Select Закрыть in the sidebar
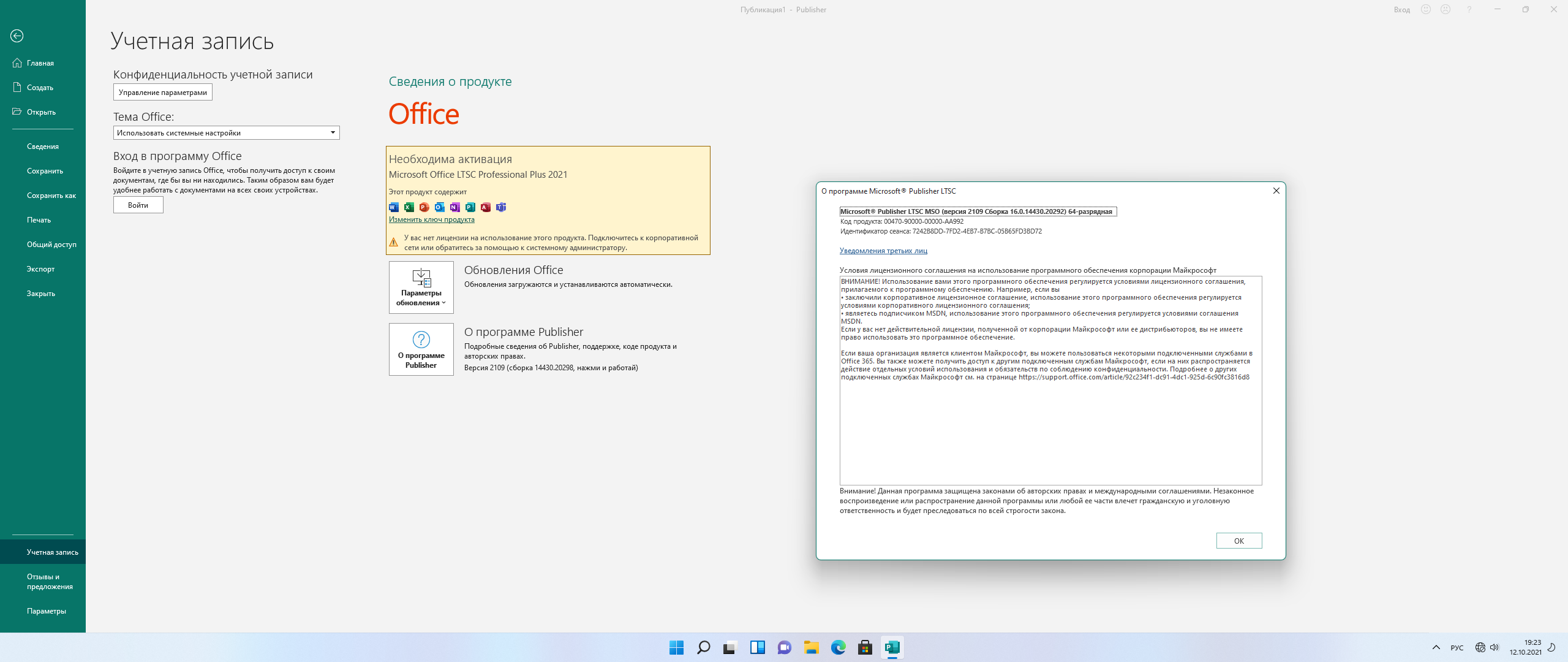The width and height of the screenshot is (1568, 662). click(43, 294)
